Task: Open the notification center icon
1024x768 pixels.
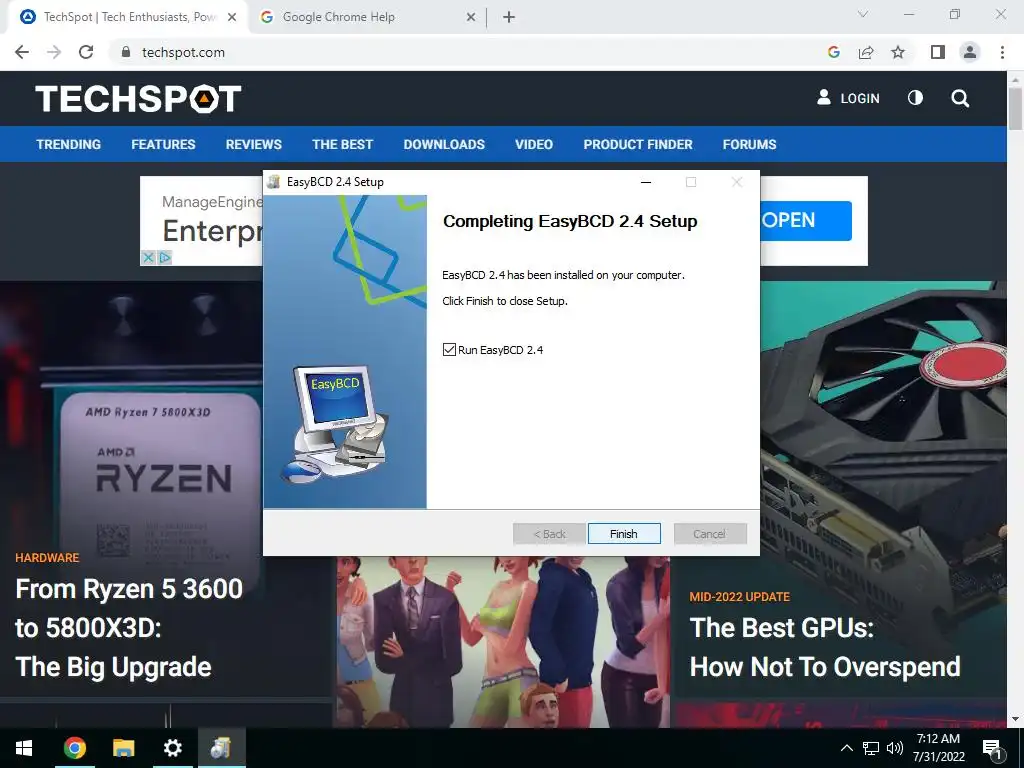Action: (x=993, y=748)
